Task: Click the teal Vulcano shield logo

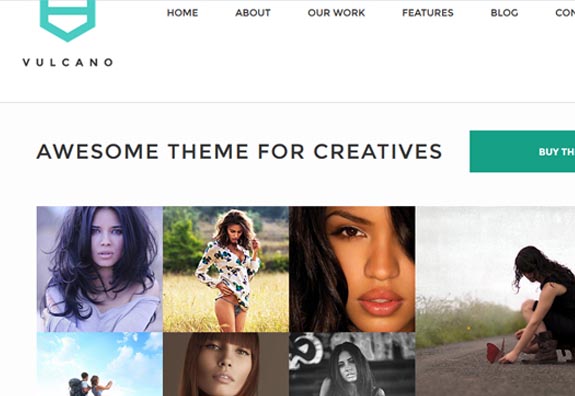Action: [x=67, y=20]
